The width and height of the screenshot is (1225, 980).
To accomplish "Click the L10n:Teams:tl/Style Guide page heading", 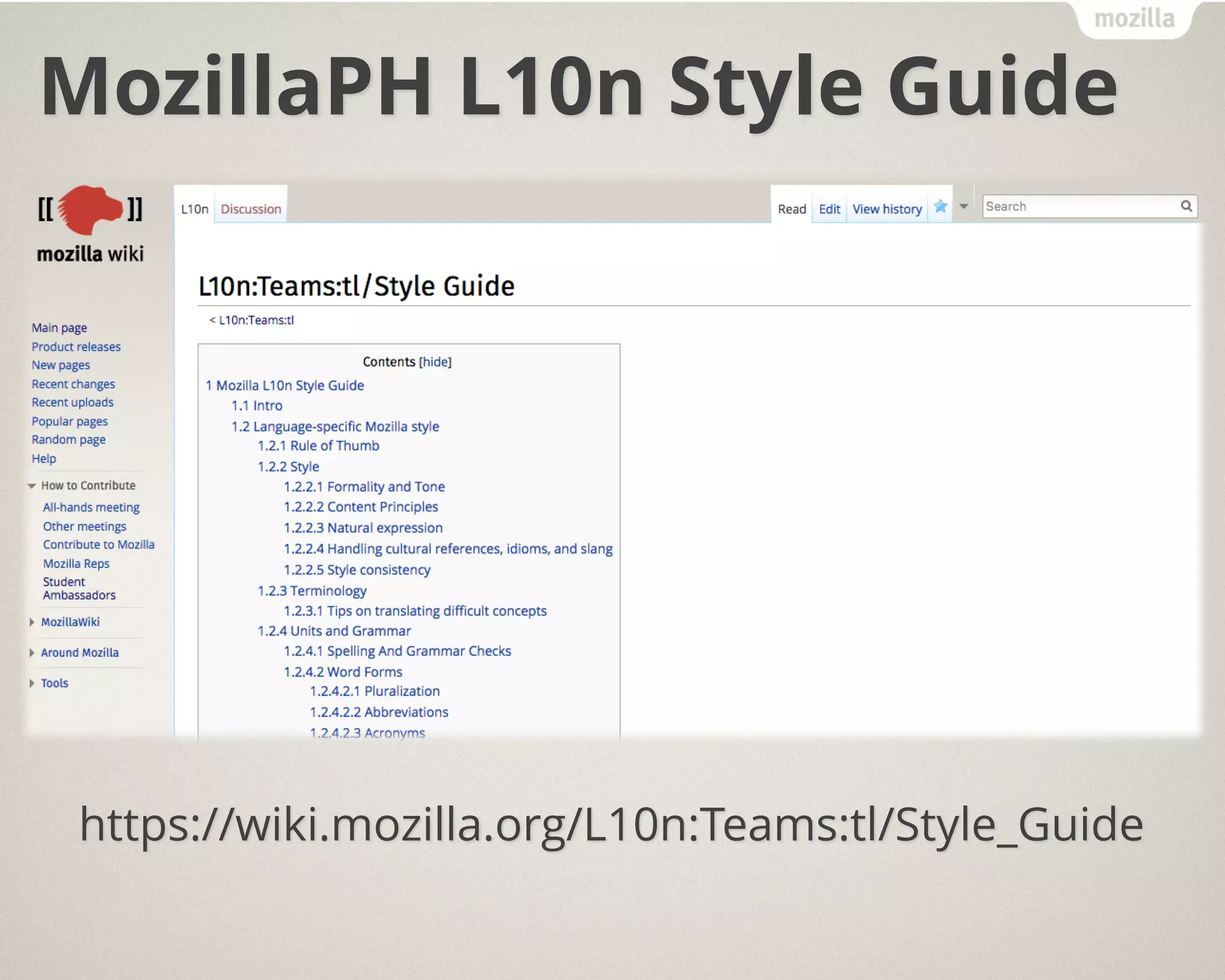I will [356, 286].
